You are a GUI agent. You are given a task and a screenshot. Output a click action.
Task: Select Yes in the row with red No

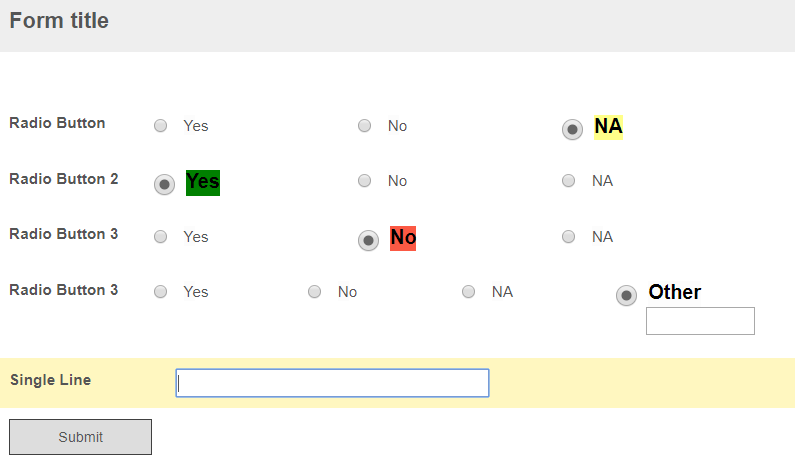point(160,237)
